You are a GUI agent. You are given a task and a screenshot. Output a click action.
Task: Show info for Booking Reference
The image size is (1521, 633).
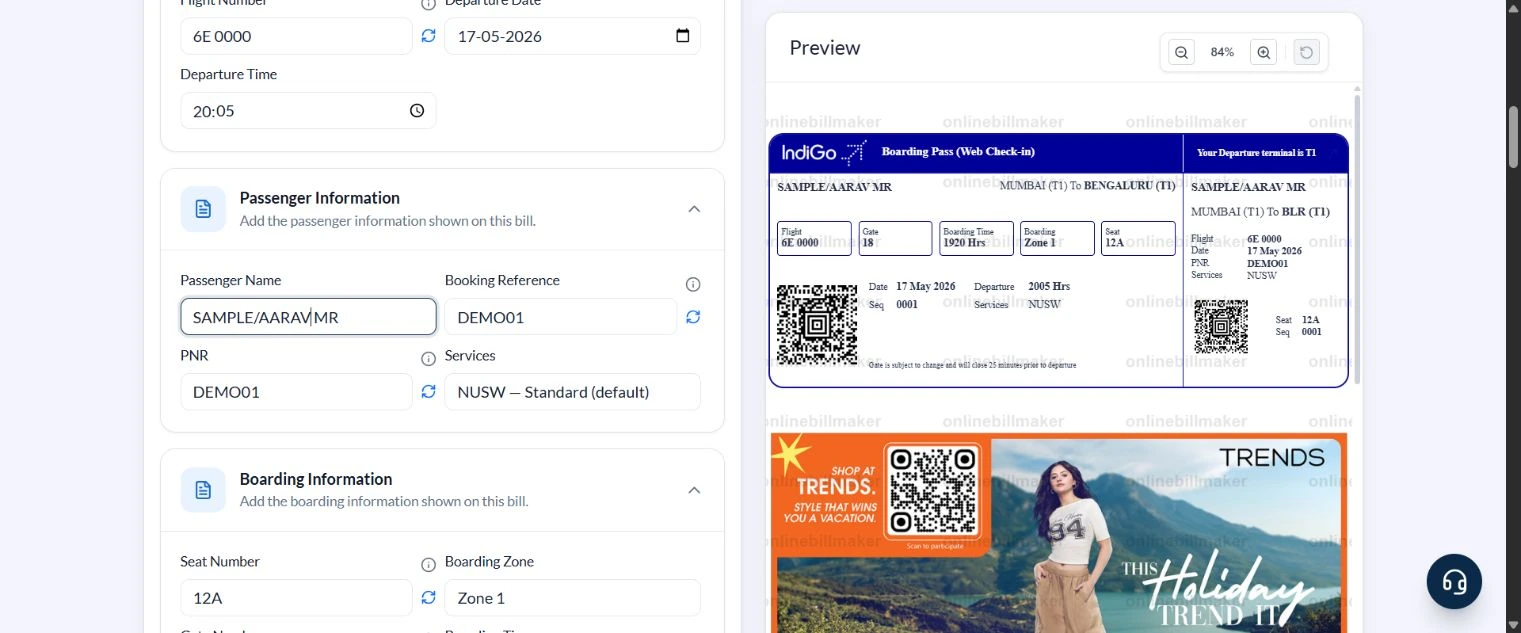click(x=693, y=284)
